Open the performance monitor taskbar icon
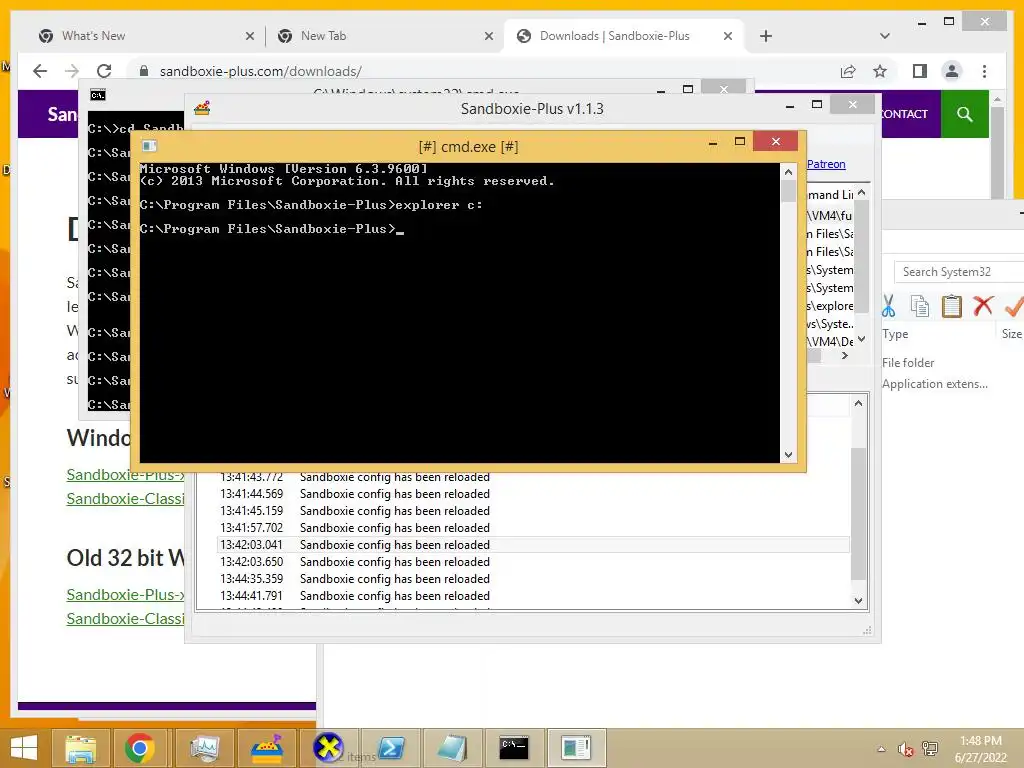1024x768 pixels. pyautogui.click(x=205, y=748)
